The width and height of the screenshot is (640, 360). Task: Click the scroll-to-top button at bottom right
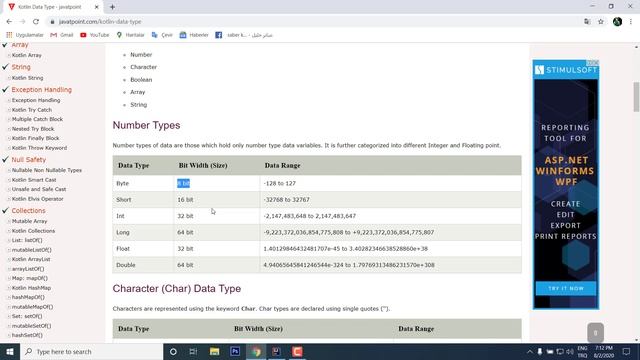[596, 333]
